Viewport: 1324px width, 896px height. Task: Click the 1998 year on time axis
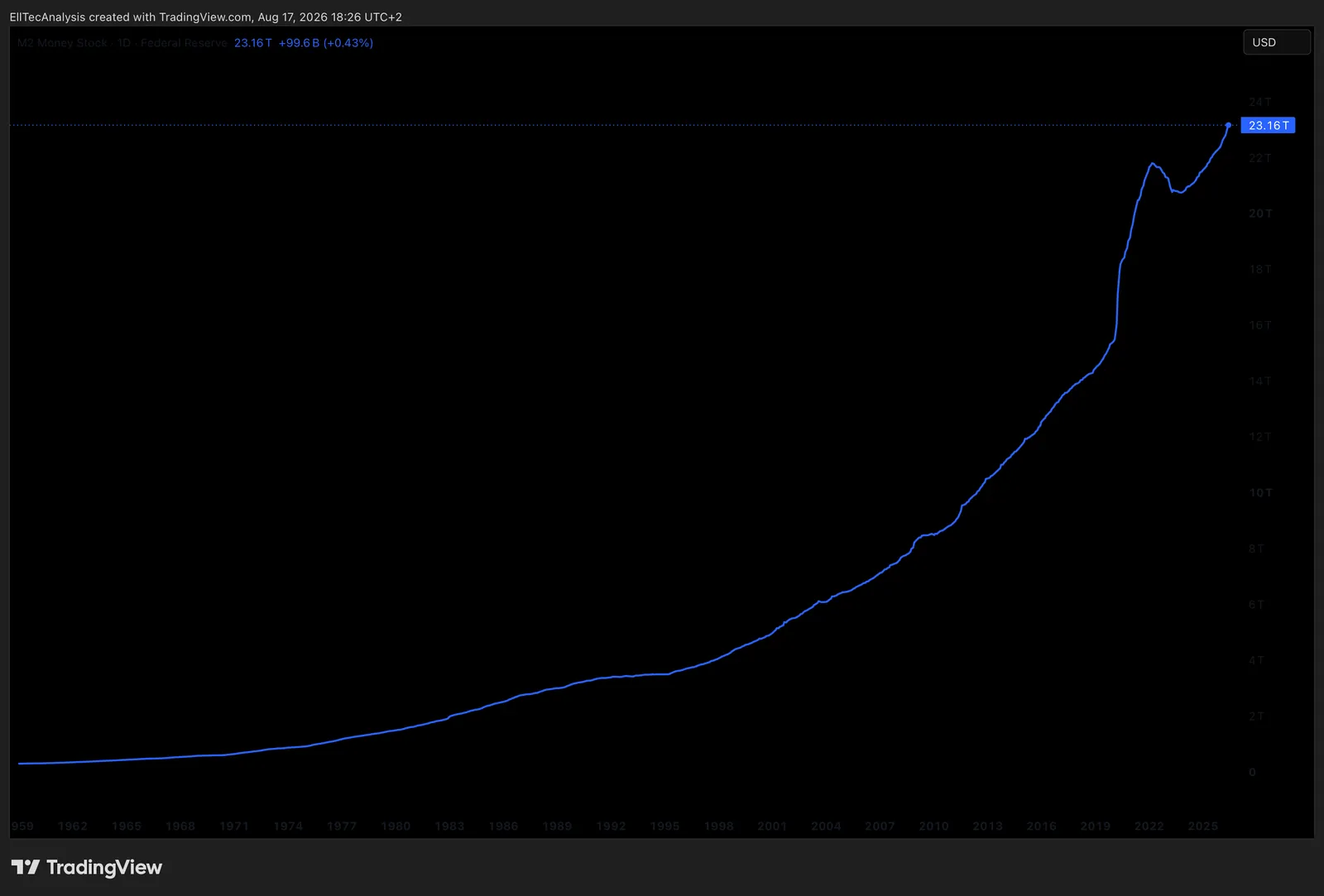[718, 826]
